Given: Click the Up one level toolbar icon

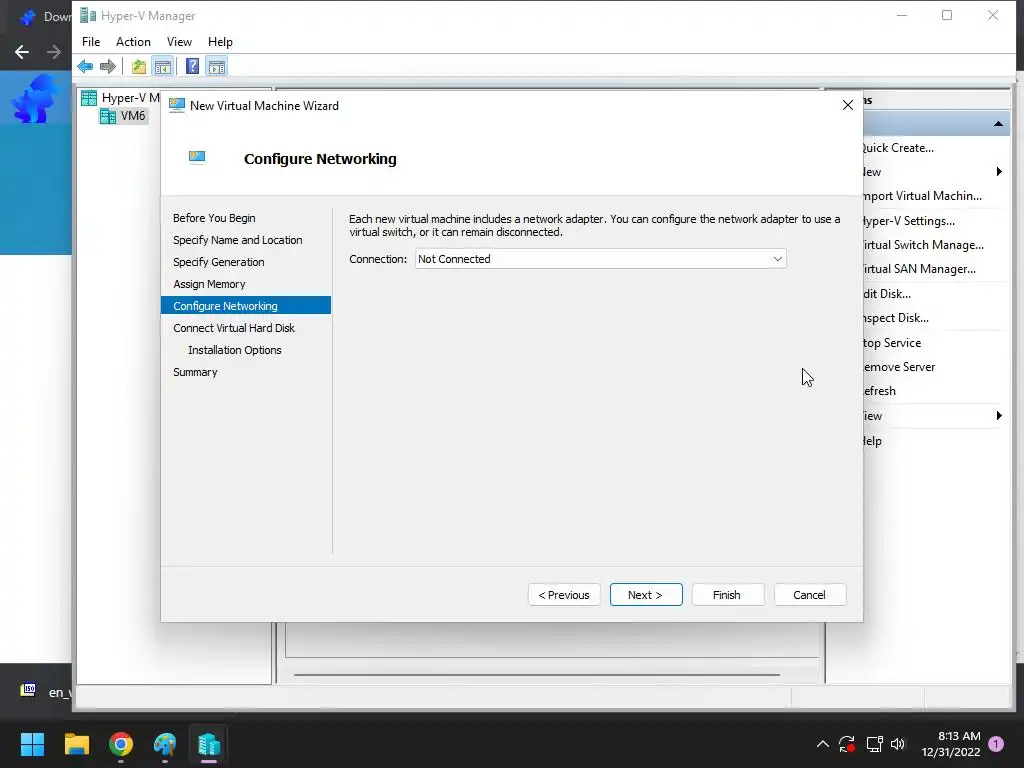Looking at the screenshot, I should click(x=138, y=66).
